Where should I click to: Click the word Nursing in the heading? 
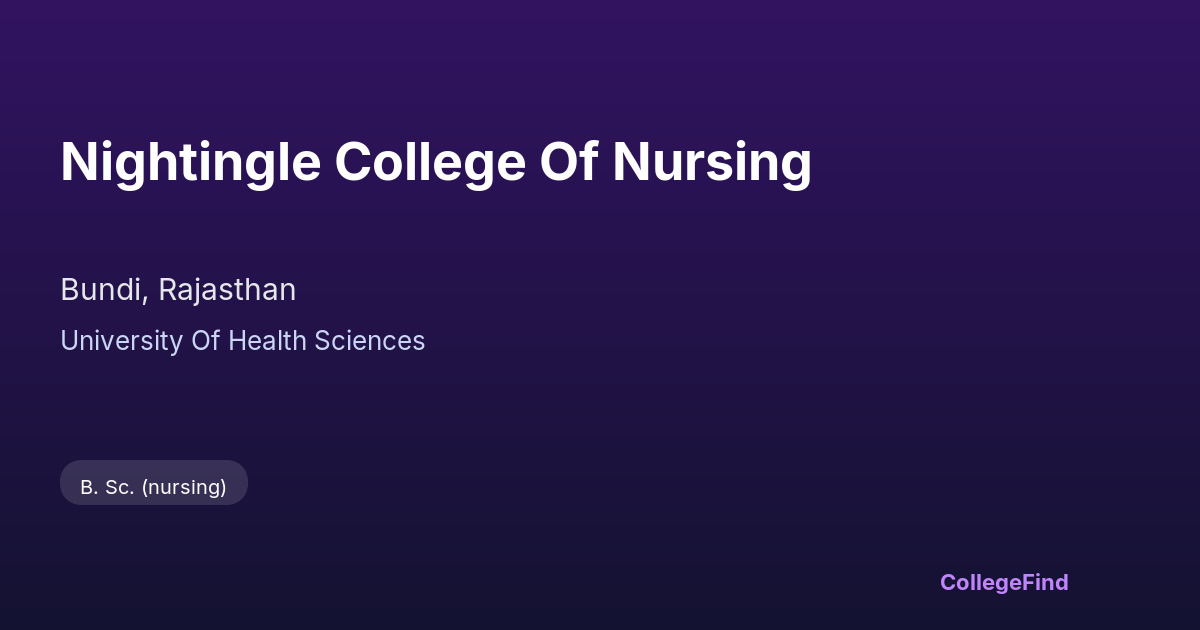[711, 162]
